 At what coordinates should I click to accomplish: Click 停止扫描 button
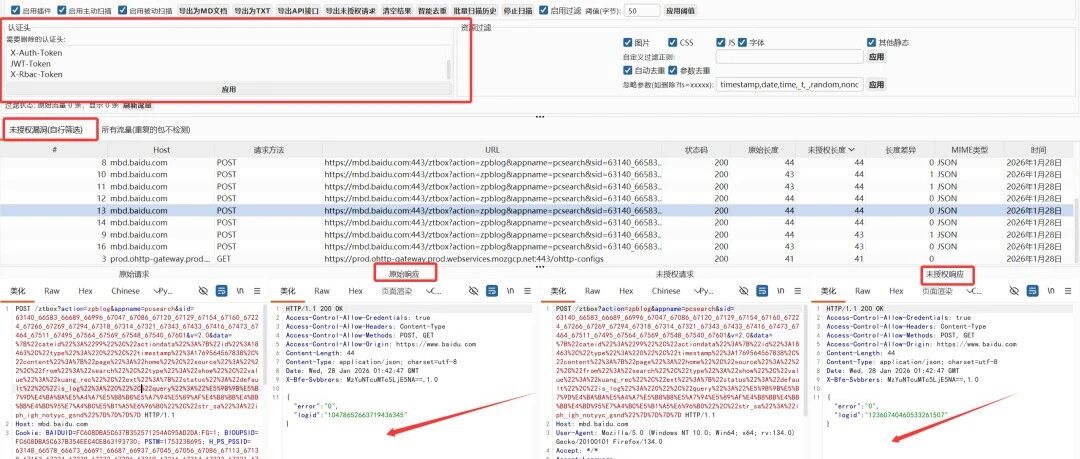(x=517, y=11)
